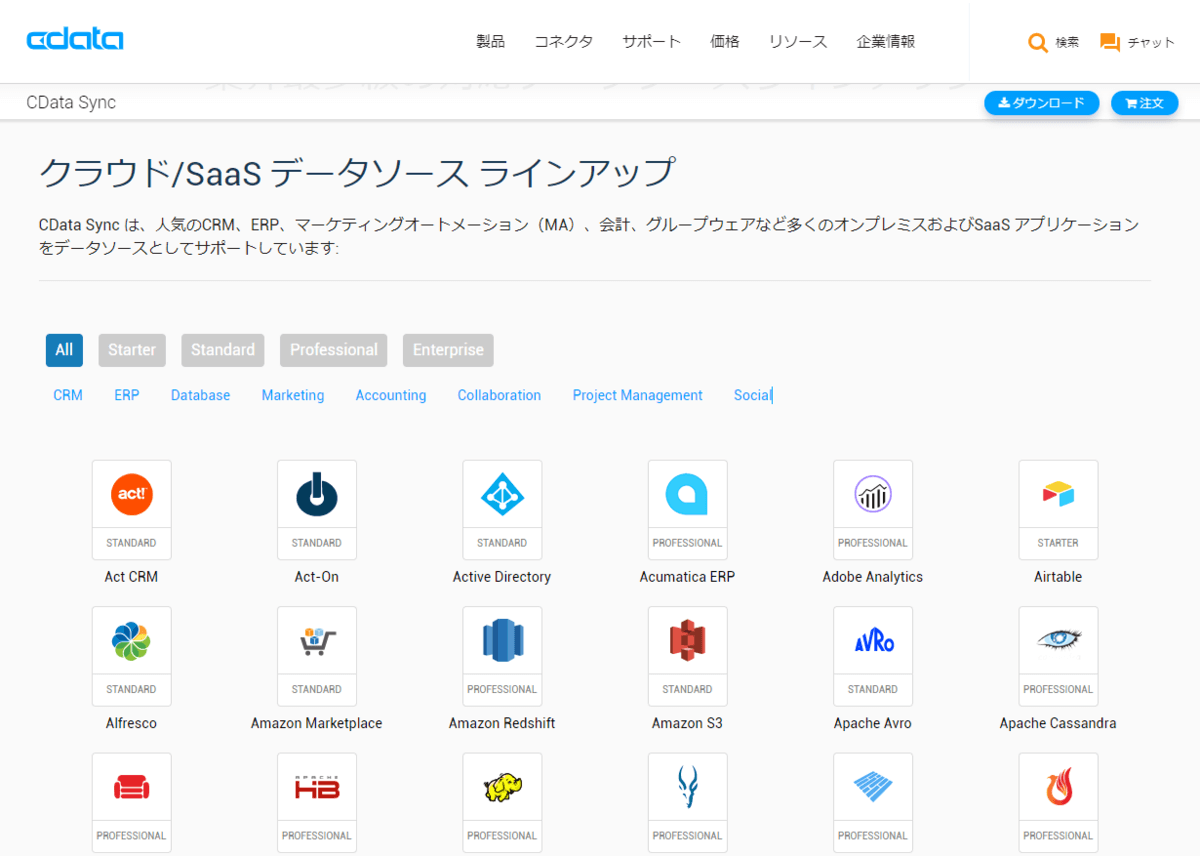The height and width of the screenshot is (856, 1200).
Task: Open the Apache HBase logo icon
Action: (x=317, y=788)
